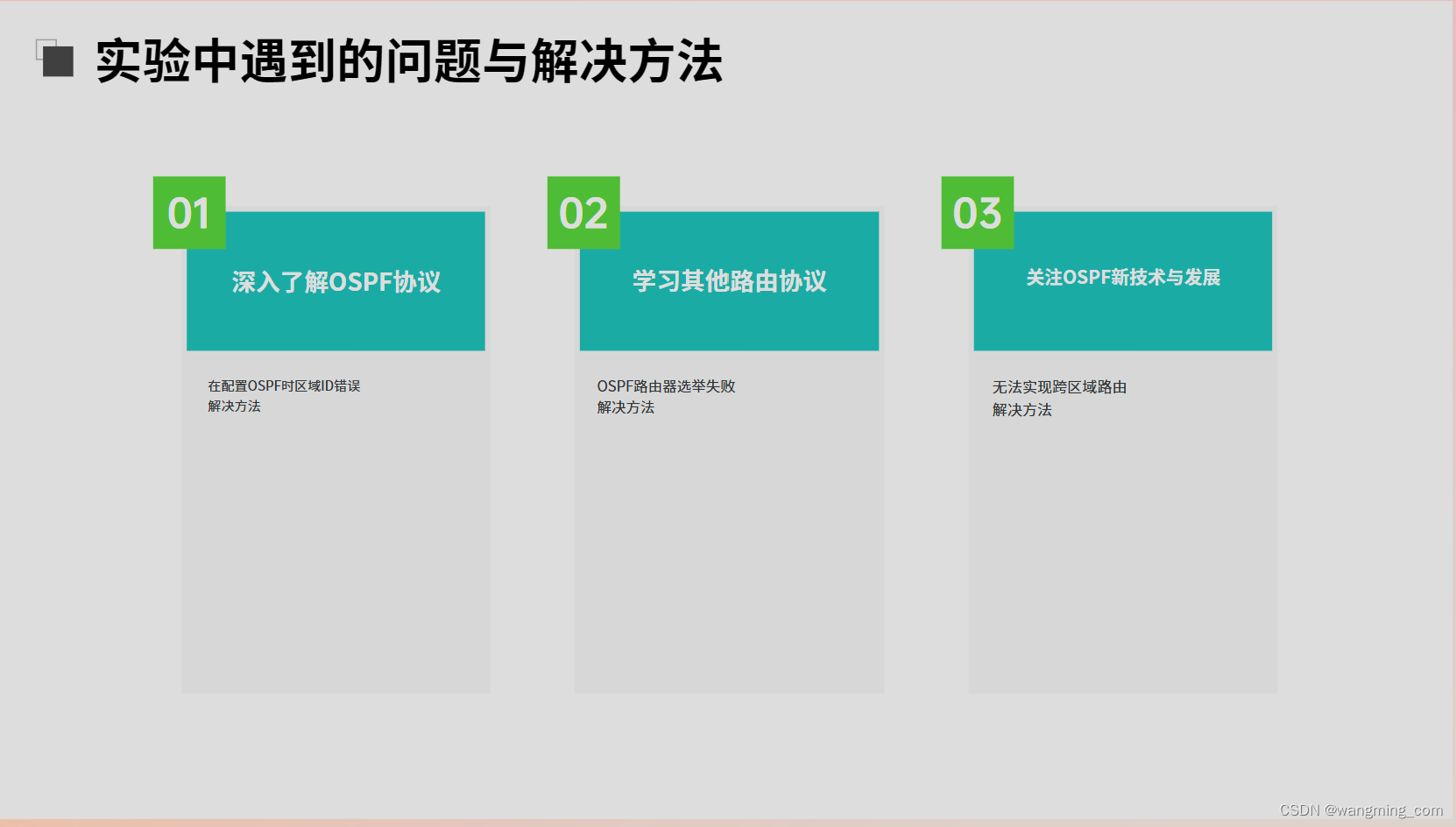Select 解决方法 under 无法实现跨区域路由

tap(1021, 410)
